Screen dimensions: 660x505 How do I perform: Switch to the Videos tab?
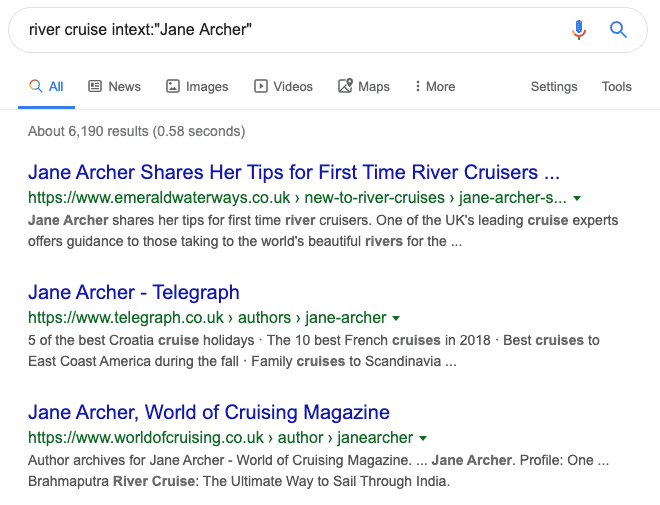pos(283,86)
